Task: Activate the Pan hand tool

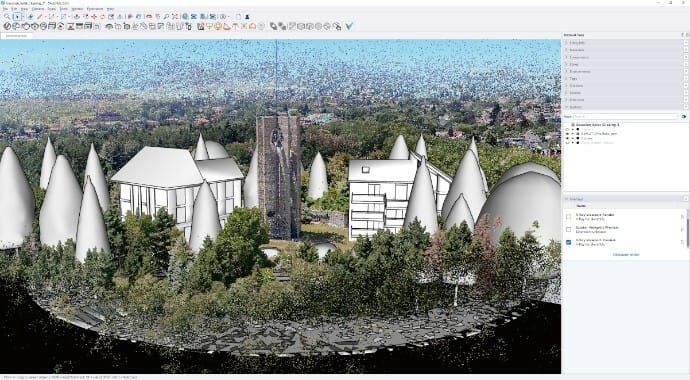Action: (x=158, y=17)
